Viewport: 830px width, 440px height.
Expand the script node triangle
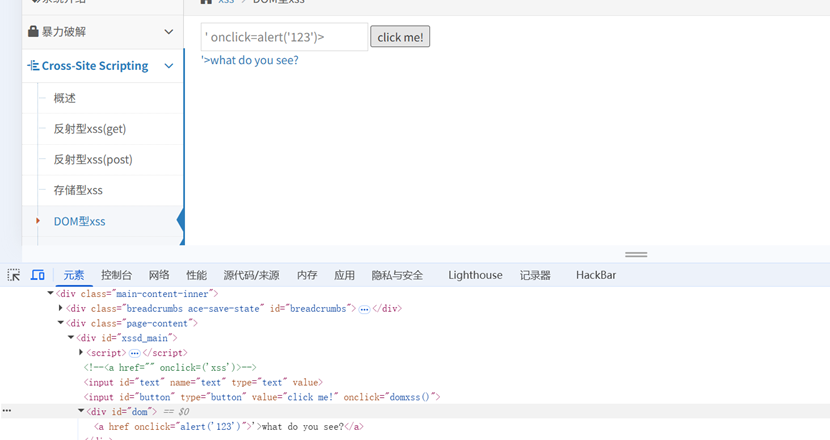coord(81,352)
